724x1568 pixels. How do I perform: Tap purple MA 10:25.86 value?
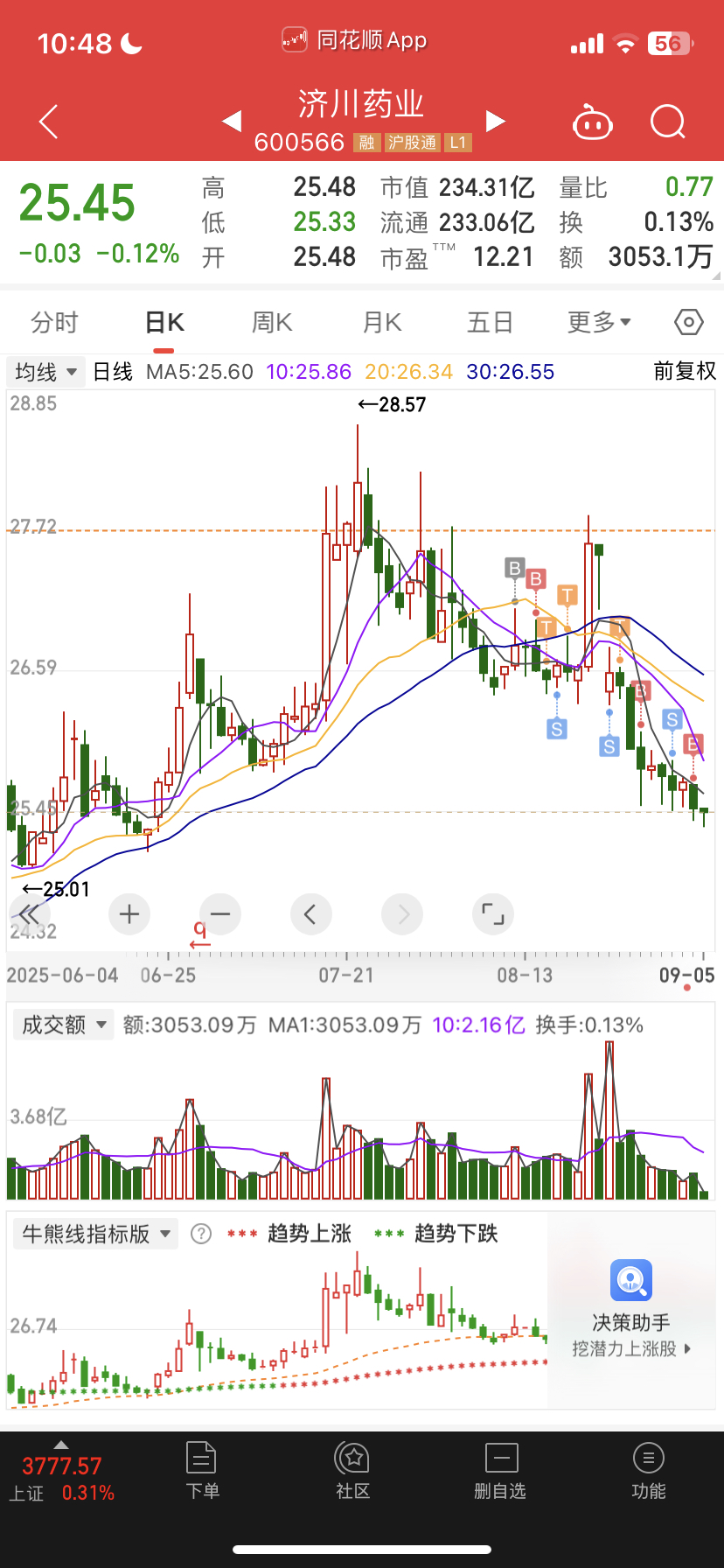[309, 372]
